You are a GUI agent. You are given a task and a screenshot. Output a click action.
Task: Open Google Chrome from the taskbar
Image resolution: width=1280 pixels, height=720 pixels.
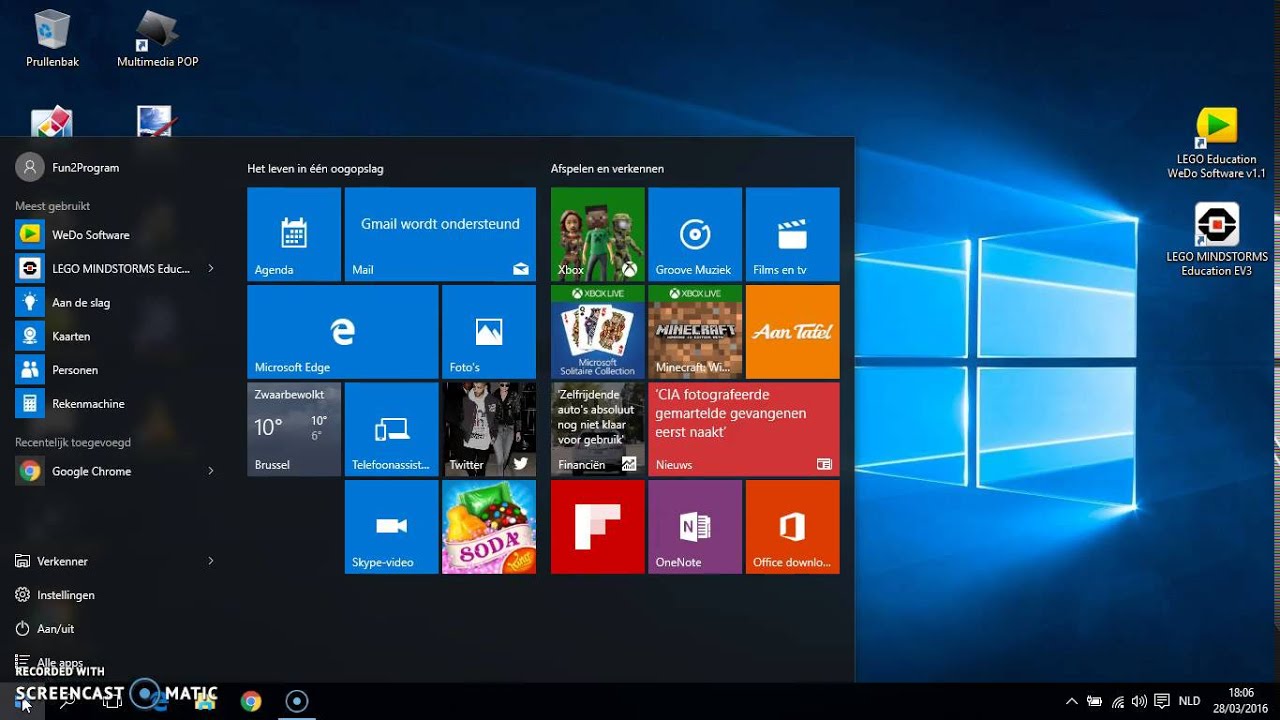(x=251, y=701)
